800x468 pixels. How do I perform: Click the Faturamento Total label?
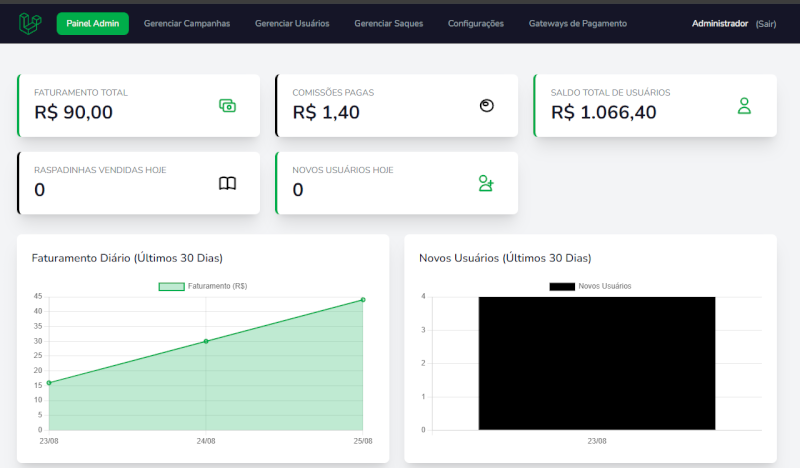81,92
